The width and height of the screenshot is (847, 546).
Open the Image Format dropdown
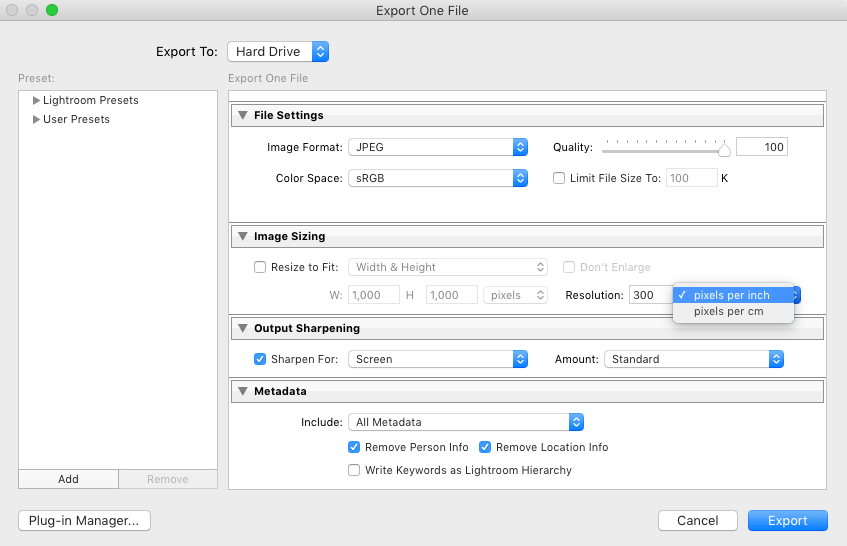click(438, 147)
